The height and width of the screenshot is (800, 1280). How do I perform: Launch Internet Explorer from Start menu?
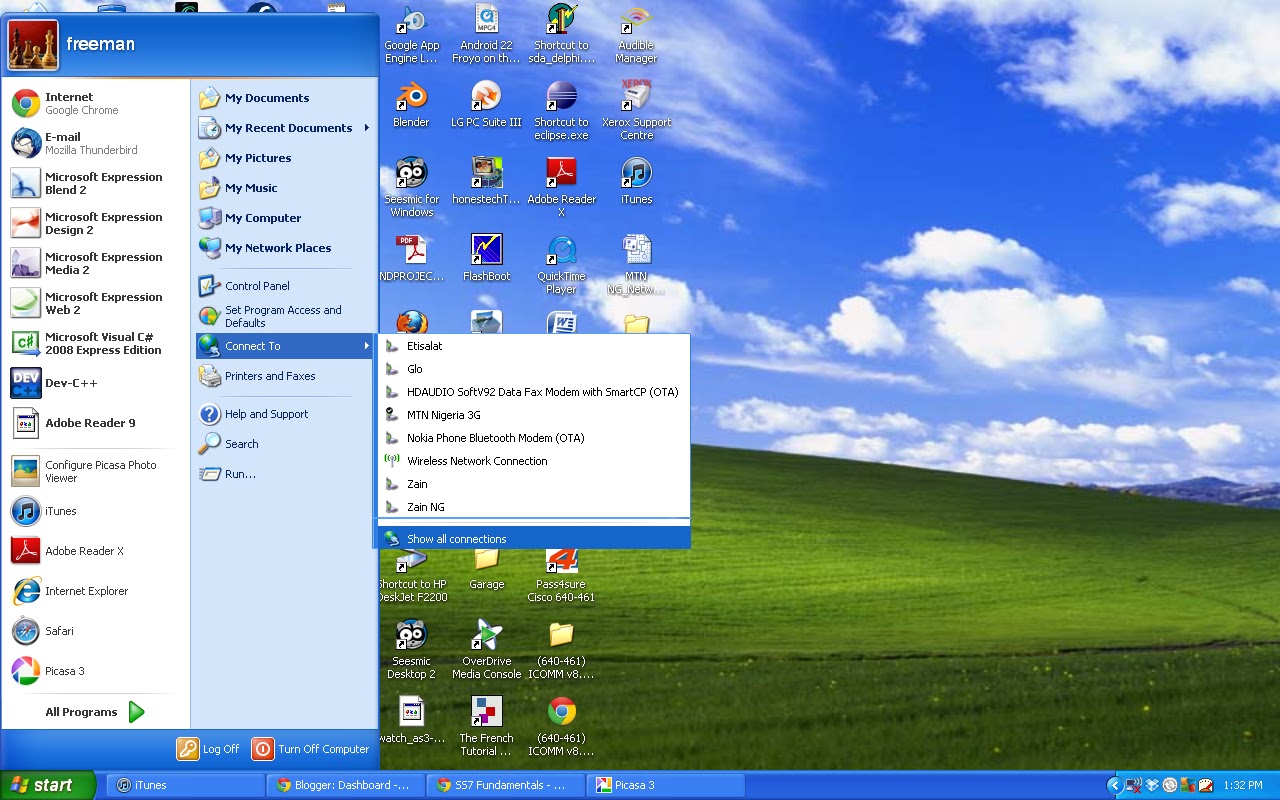(95, 591)
